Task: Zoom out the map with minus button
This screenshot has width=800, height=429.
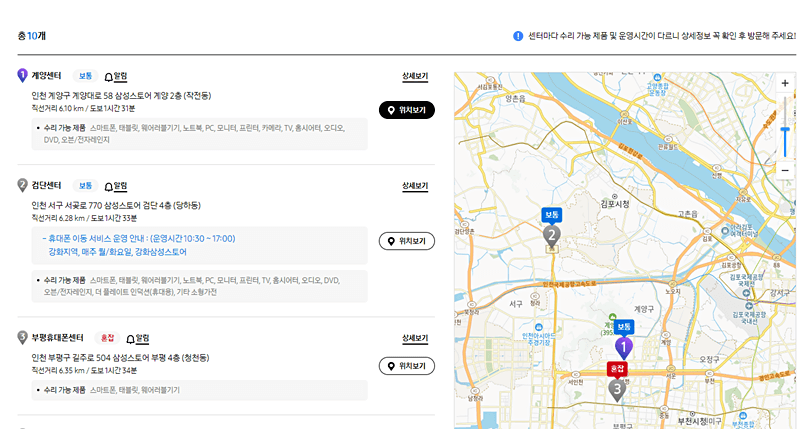Action: pyautogui.click(x=785, y=170)
